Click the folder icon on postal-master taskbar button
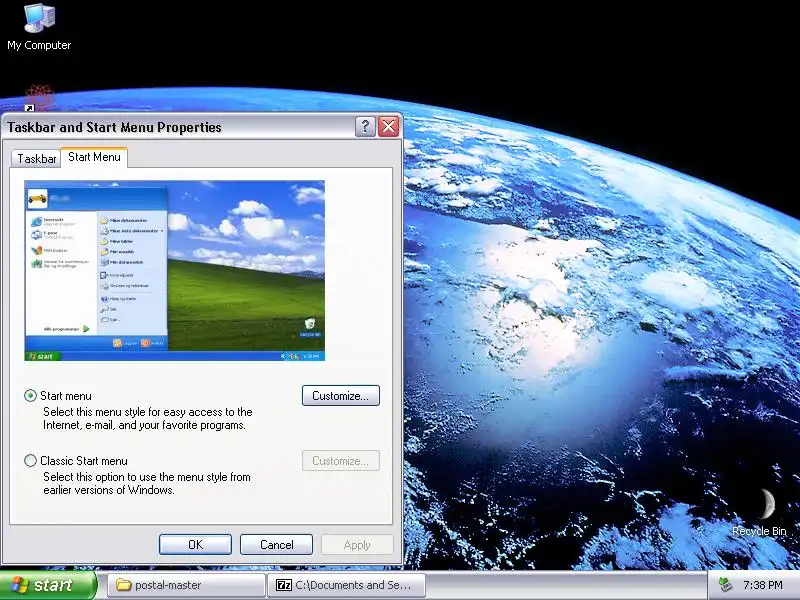This screenshot has width=800, height=600. pos(123,585)
